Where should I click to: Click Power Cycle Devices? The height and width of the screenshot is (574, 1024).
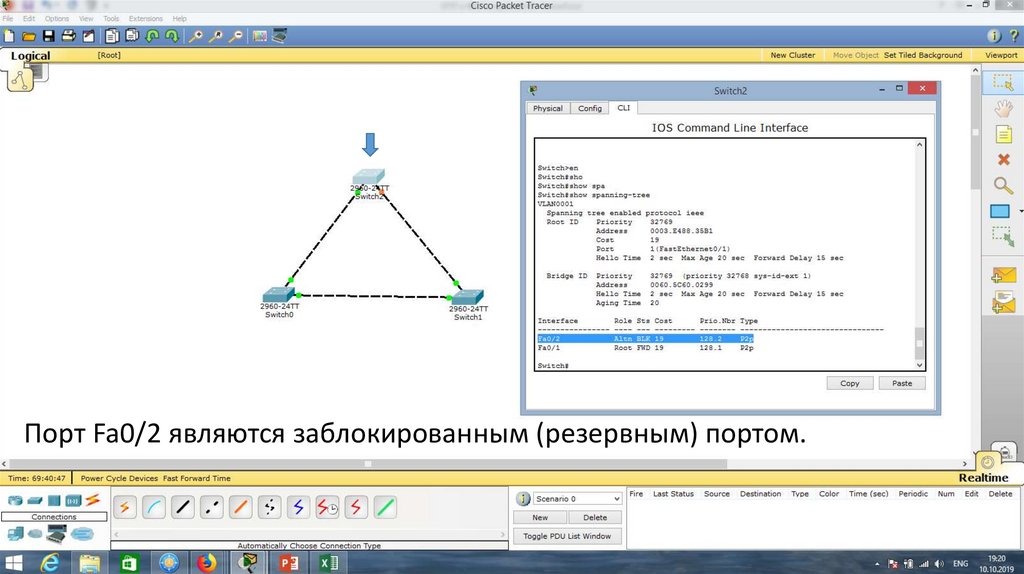[x=119, y=479]
